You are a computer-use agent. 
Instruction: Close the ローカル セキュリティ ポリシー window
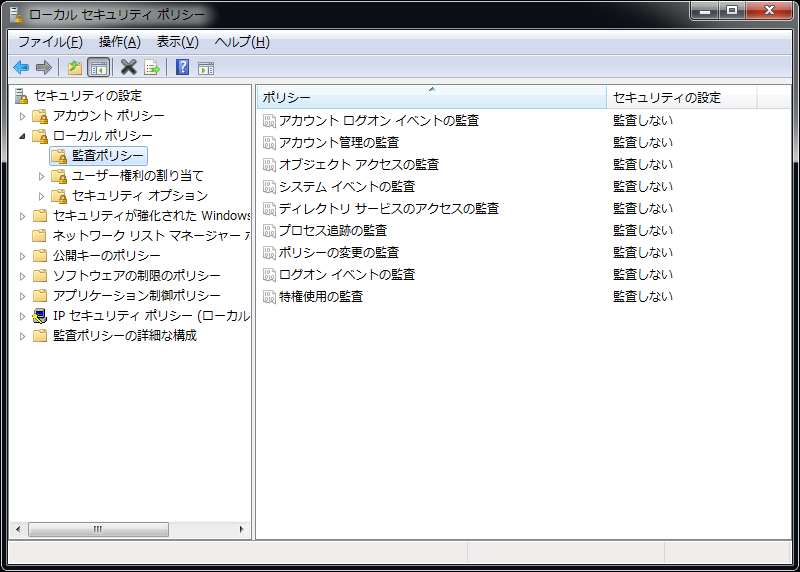click(x=769, y=11)
